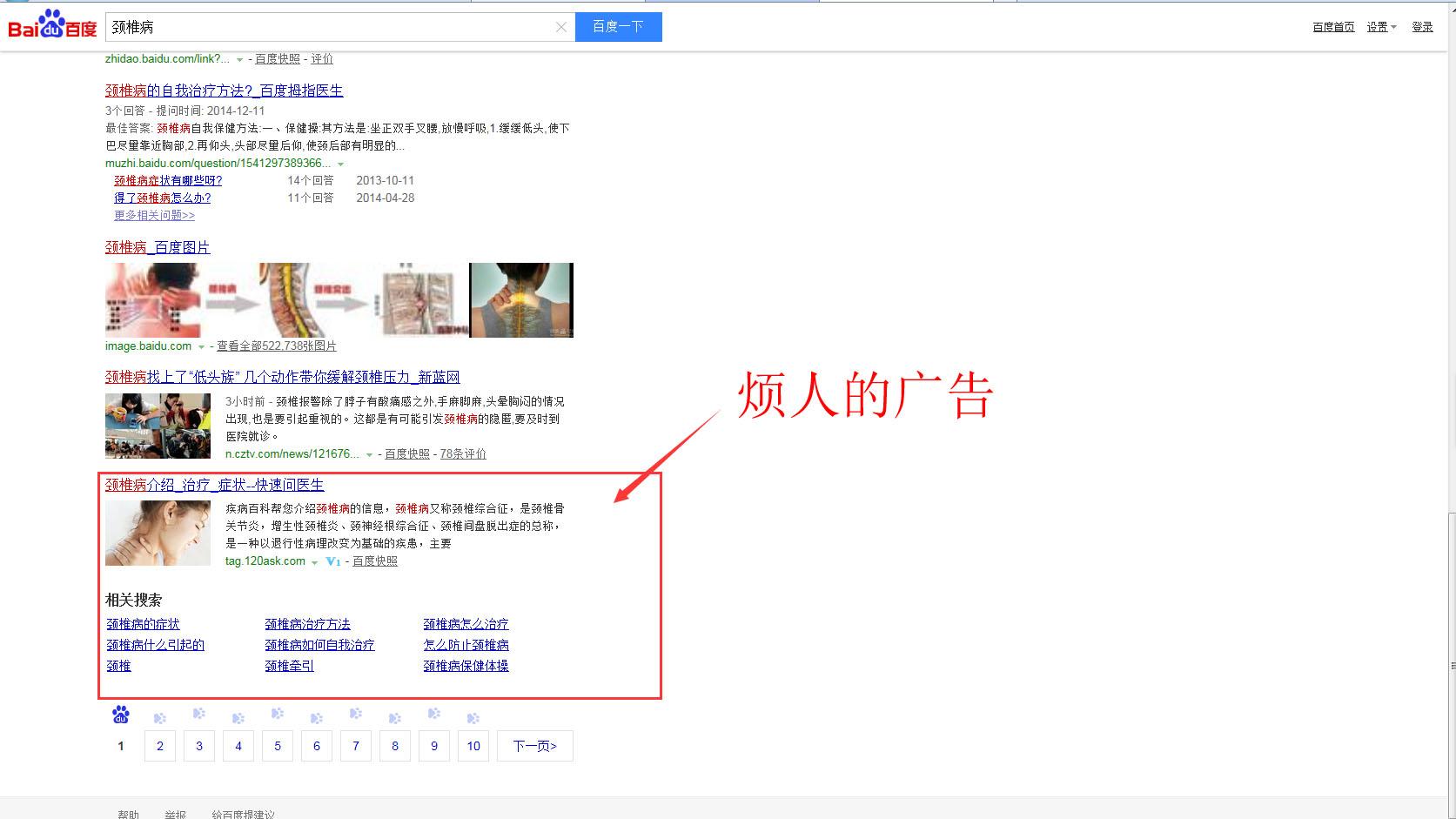
Task: Select related search 颈椎病保健体操
Action: pos(466,666)
